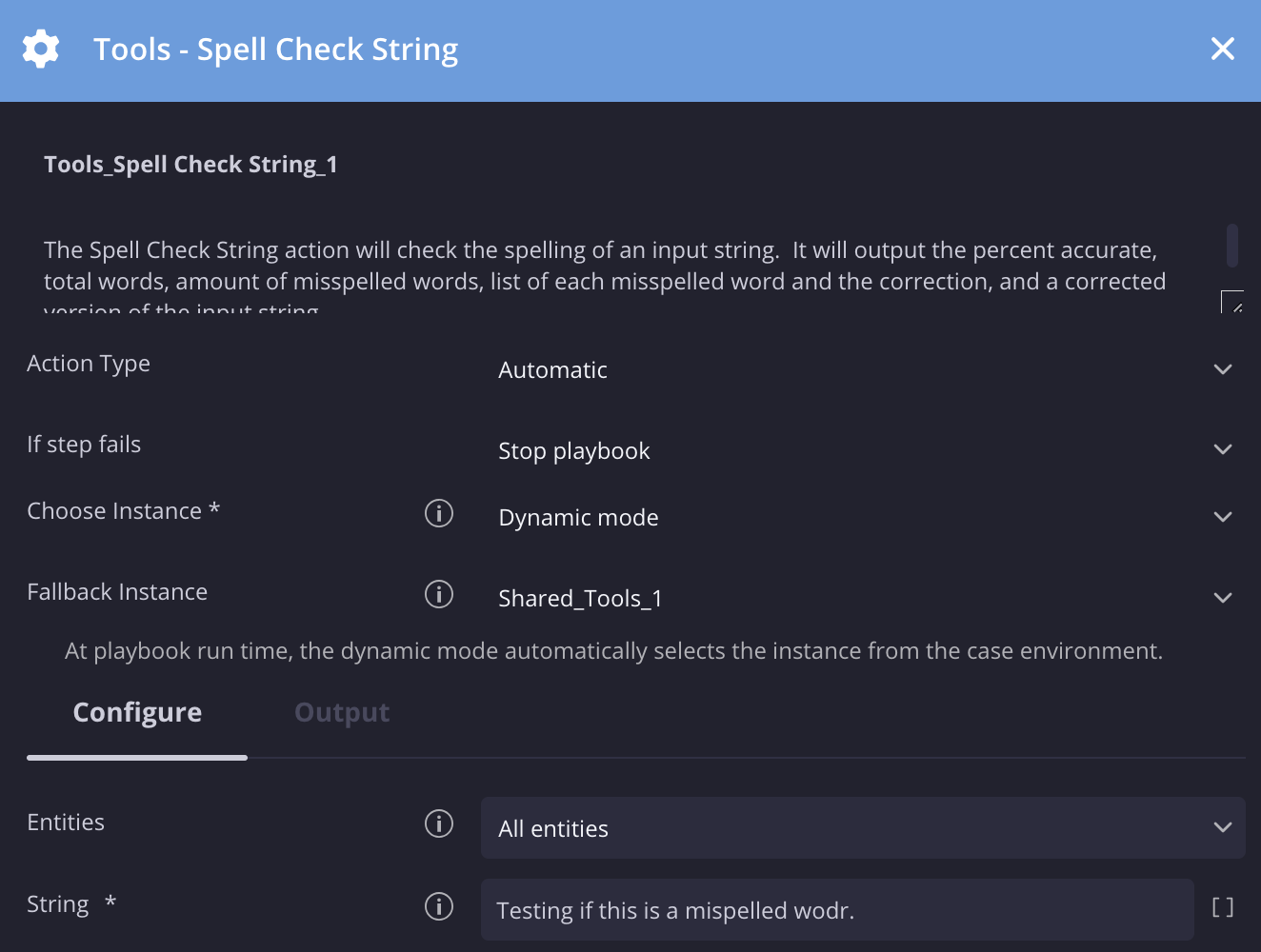
Task: Click the settings gear icon in header
Action: 41,49
